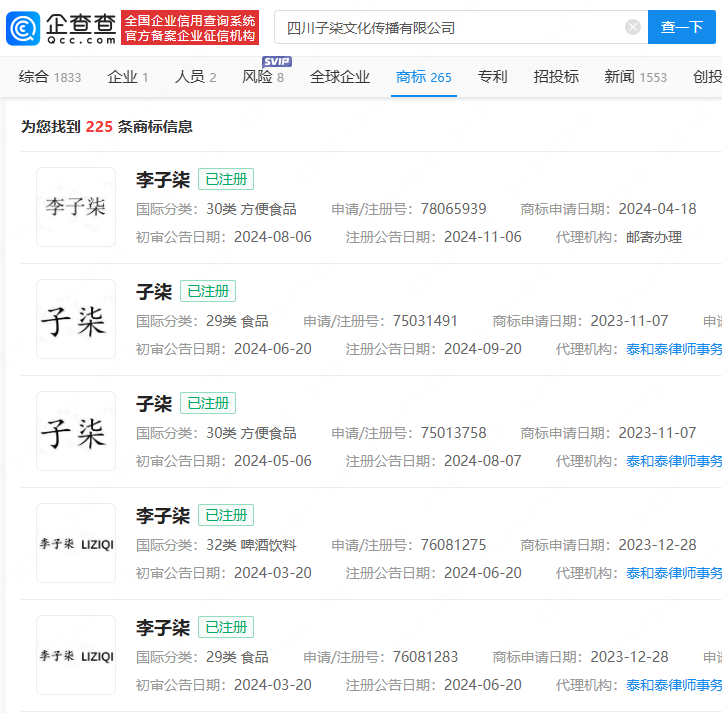This screenshot has width=722, height=713.
Task: Select registration number 75031491
Action: coord(425,321)
